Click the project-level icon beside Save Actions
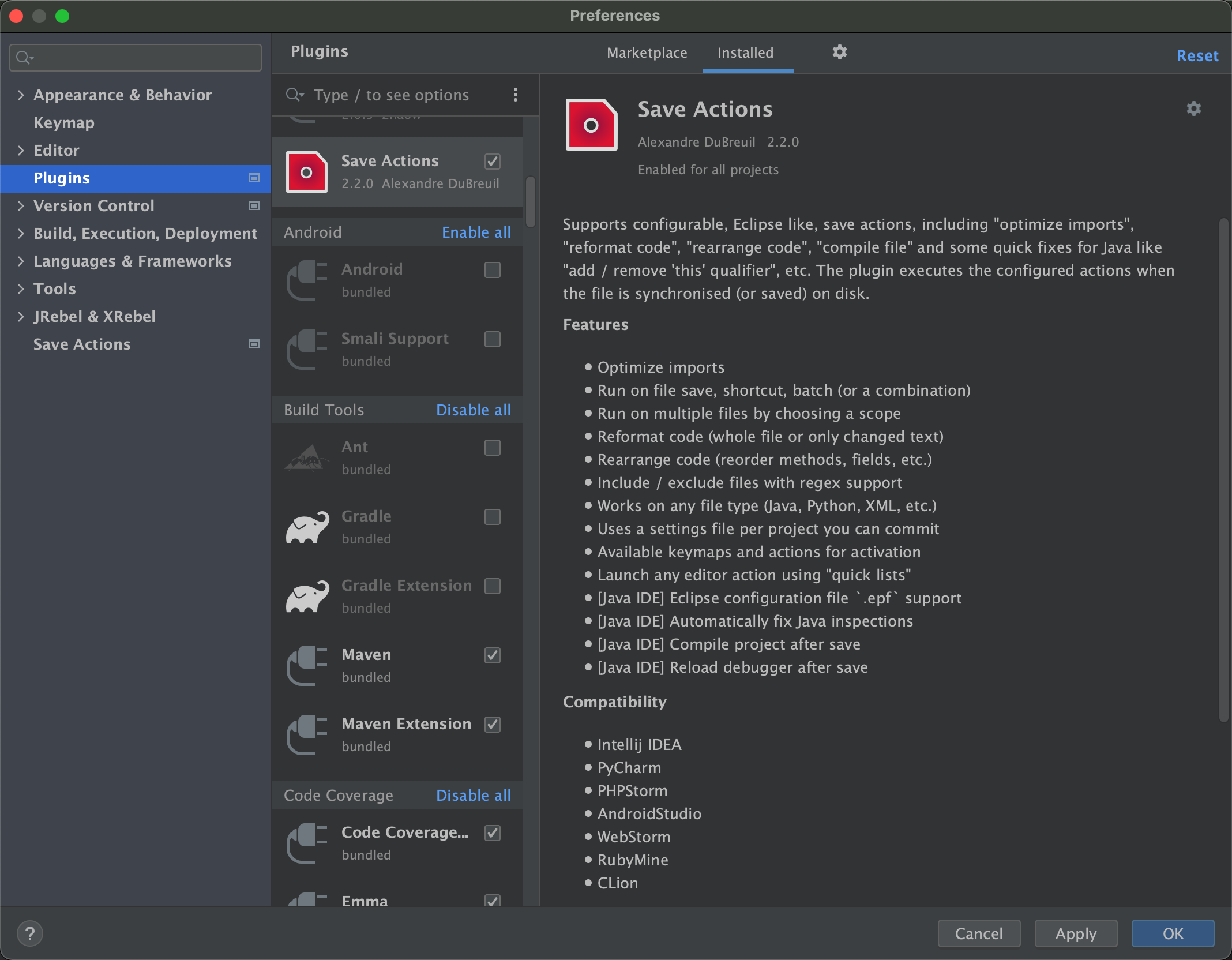This screenshot has height=960, width=1232. click(x=254, y=344)
